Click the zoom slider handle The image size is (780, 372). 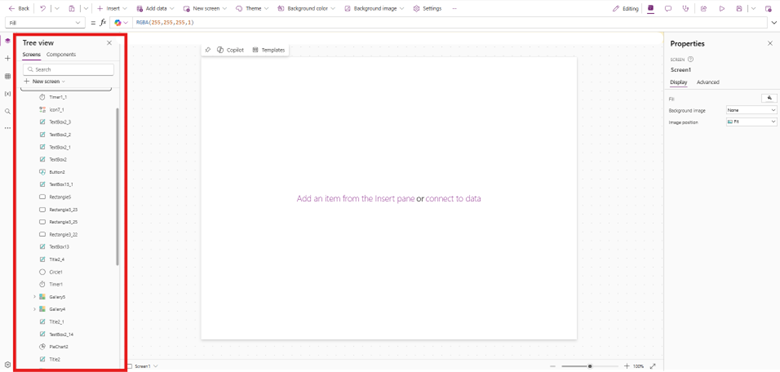[x=590, y=366]
